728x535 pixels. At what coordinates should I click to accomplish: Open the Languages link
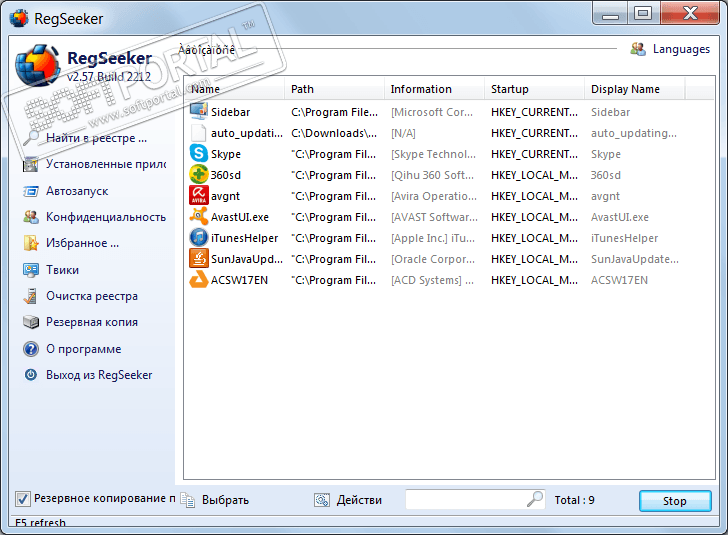(x=681, y=49)
